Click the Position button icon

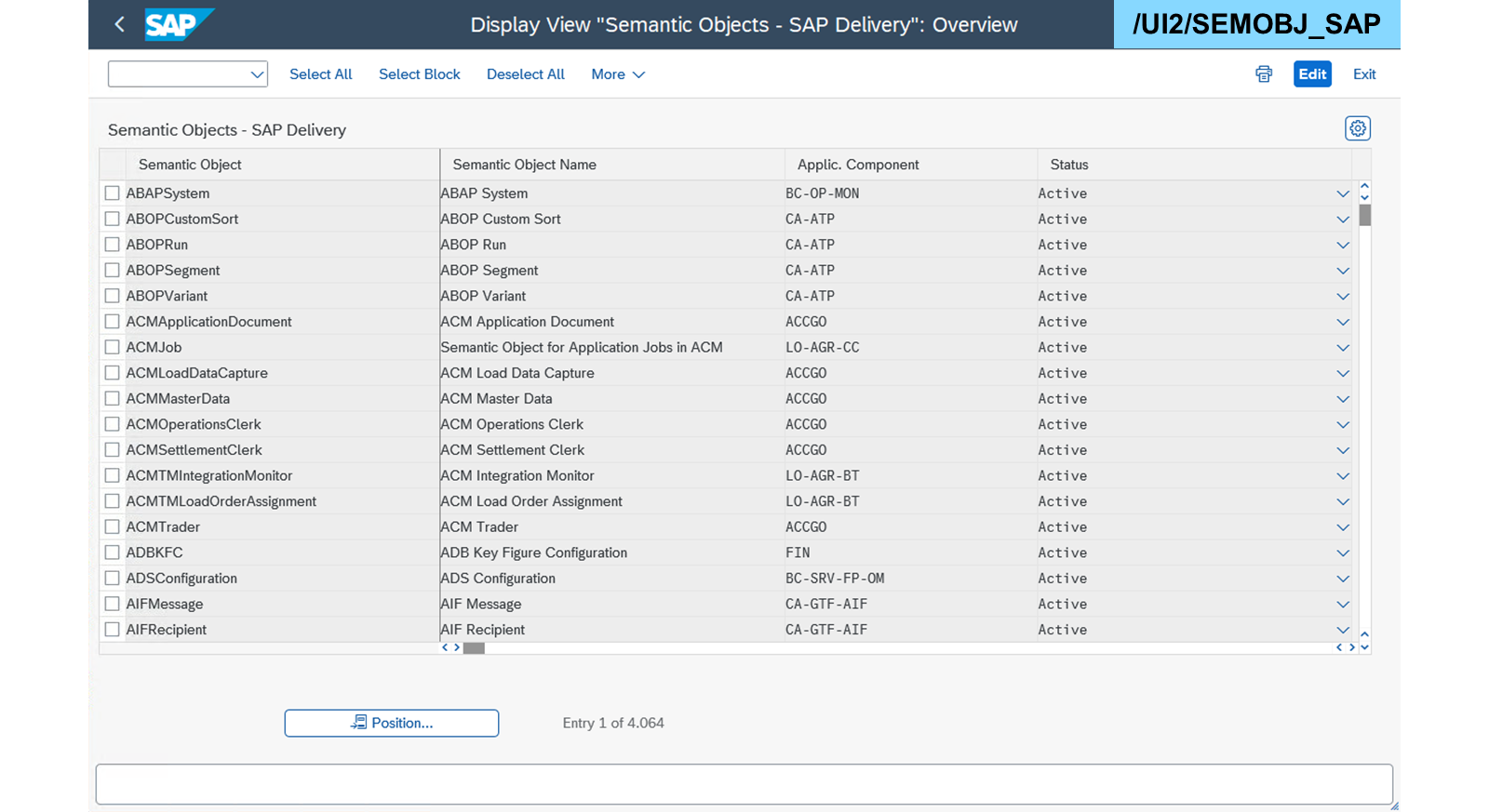click(358, 722)
